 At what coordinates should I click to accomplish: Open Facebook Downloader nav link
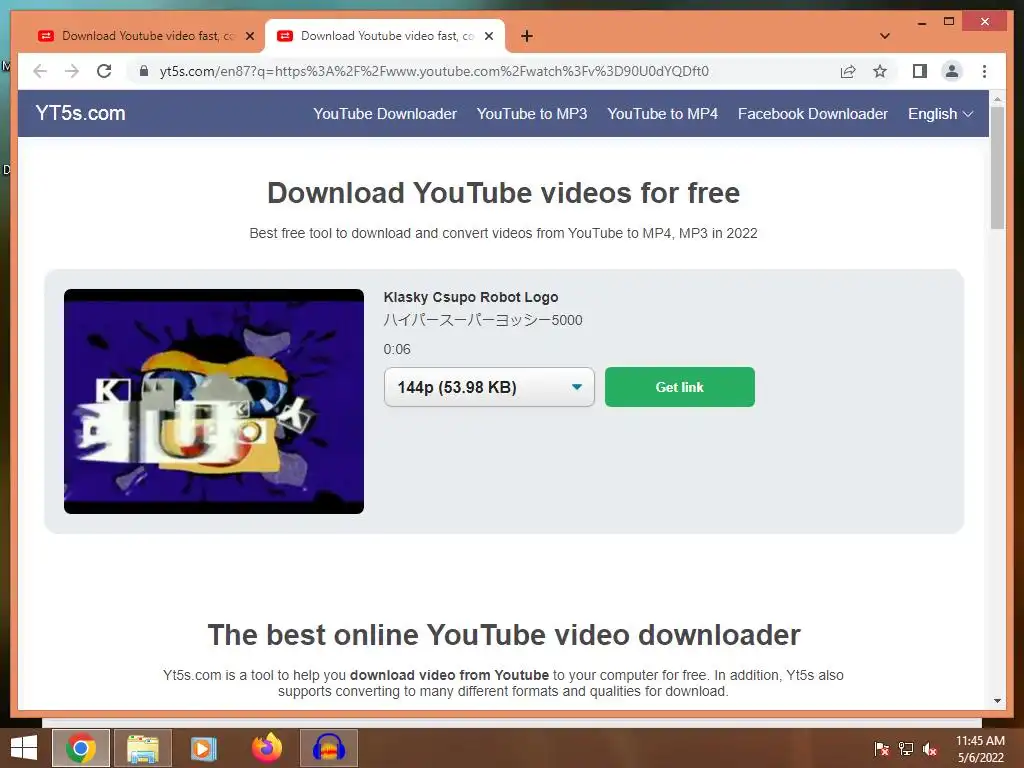[812, 114]
